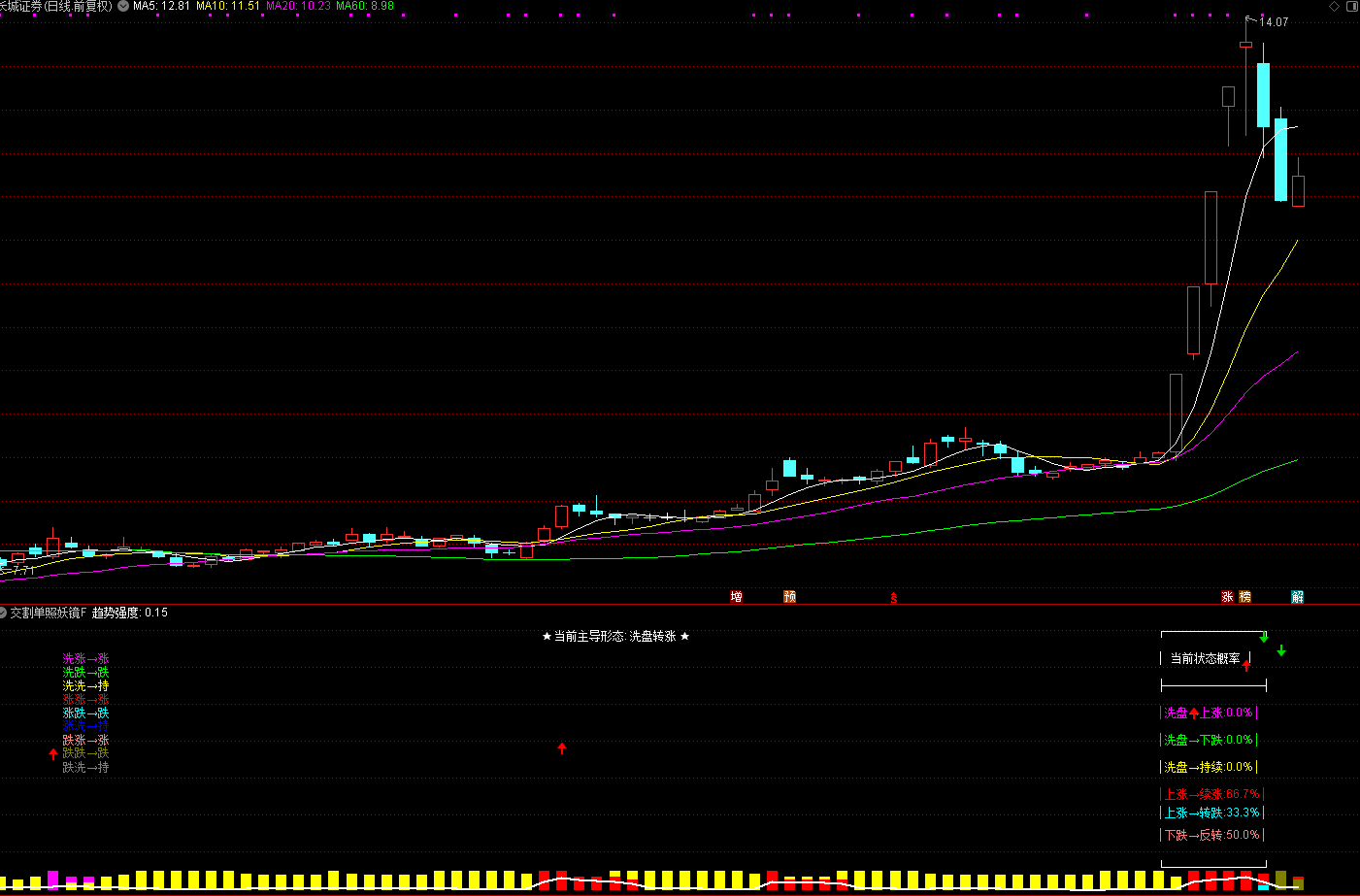The width and height of the screenshot is (1360, 896).
Task: Click the 趋势强度: 0.15 value
Action: coord(130,613)
